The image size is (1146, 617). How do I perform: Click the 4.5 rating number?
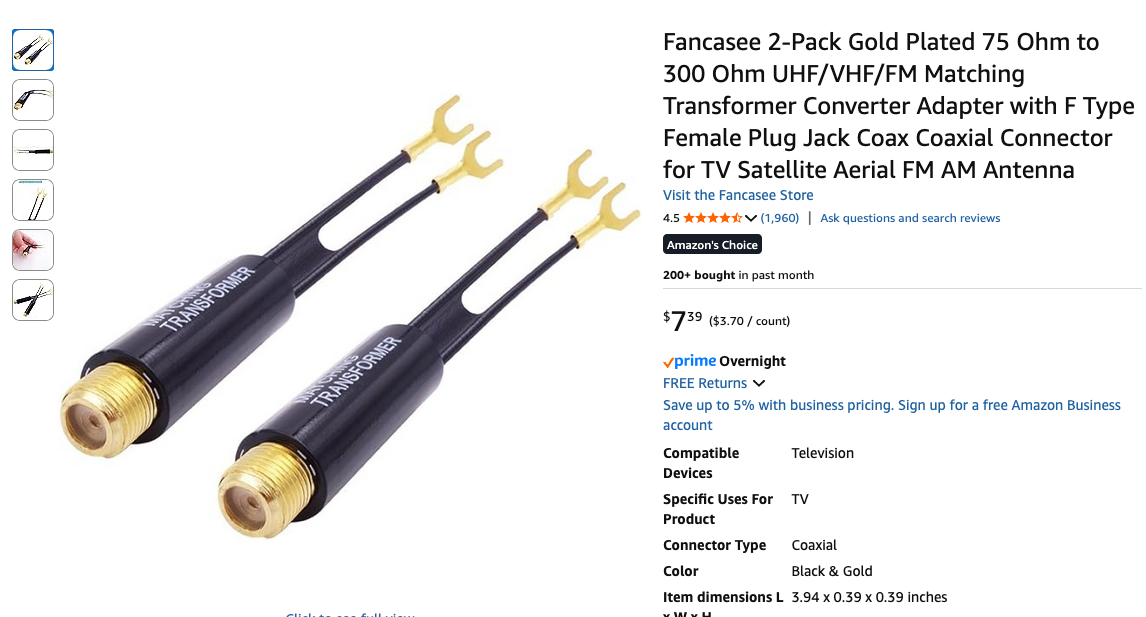tap(671, 218)
